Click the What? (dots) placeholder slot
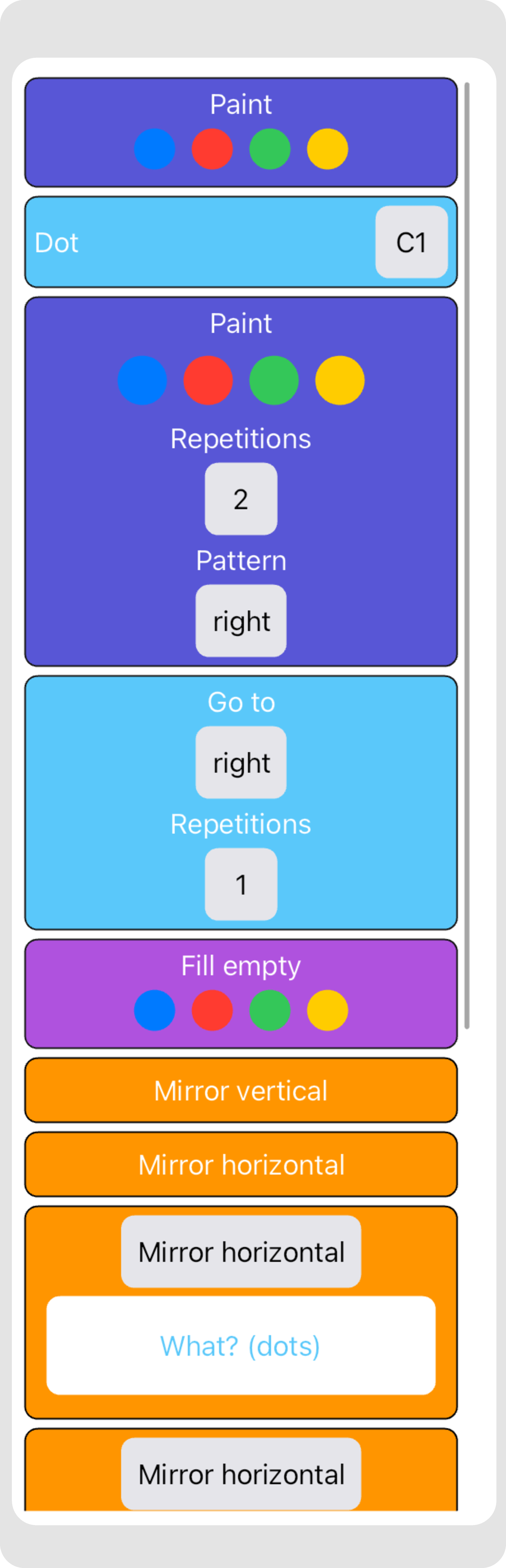Viewport: 506px width, 1568px height. (x=241, y=1346)
